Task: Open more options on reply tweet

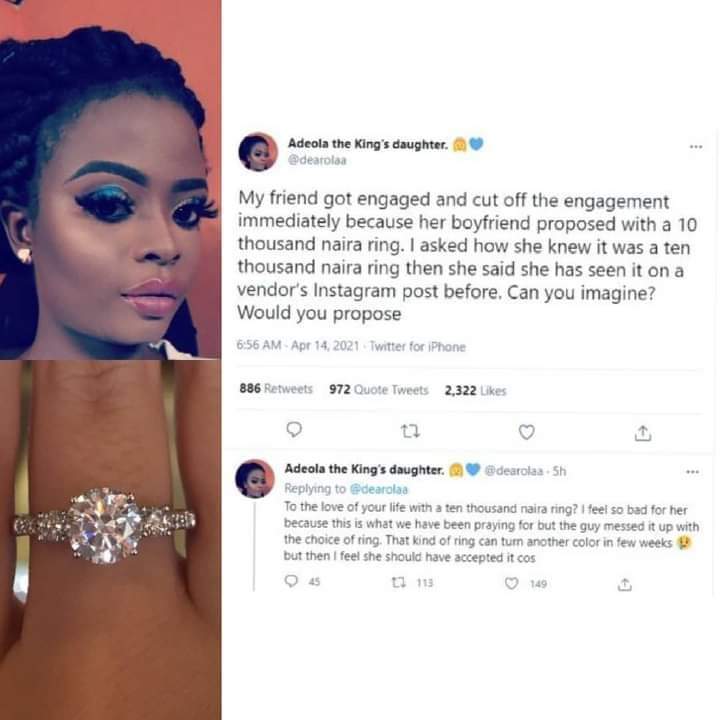Action: coord(692,472)
